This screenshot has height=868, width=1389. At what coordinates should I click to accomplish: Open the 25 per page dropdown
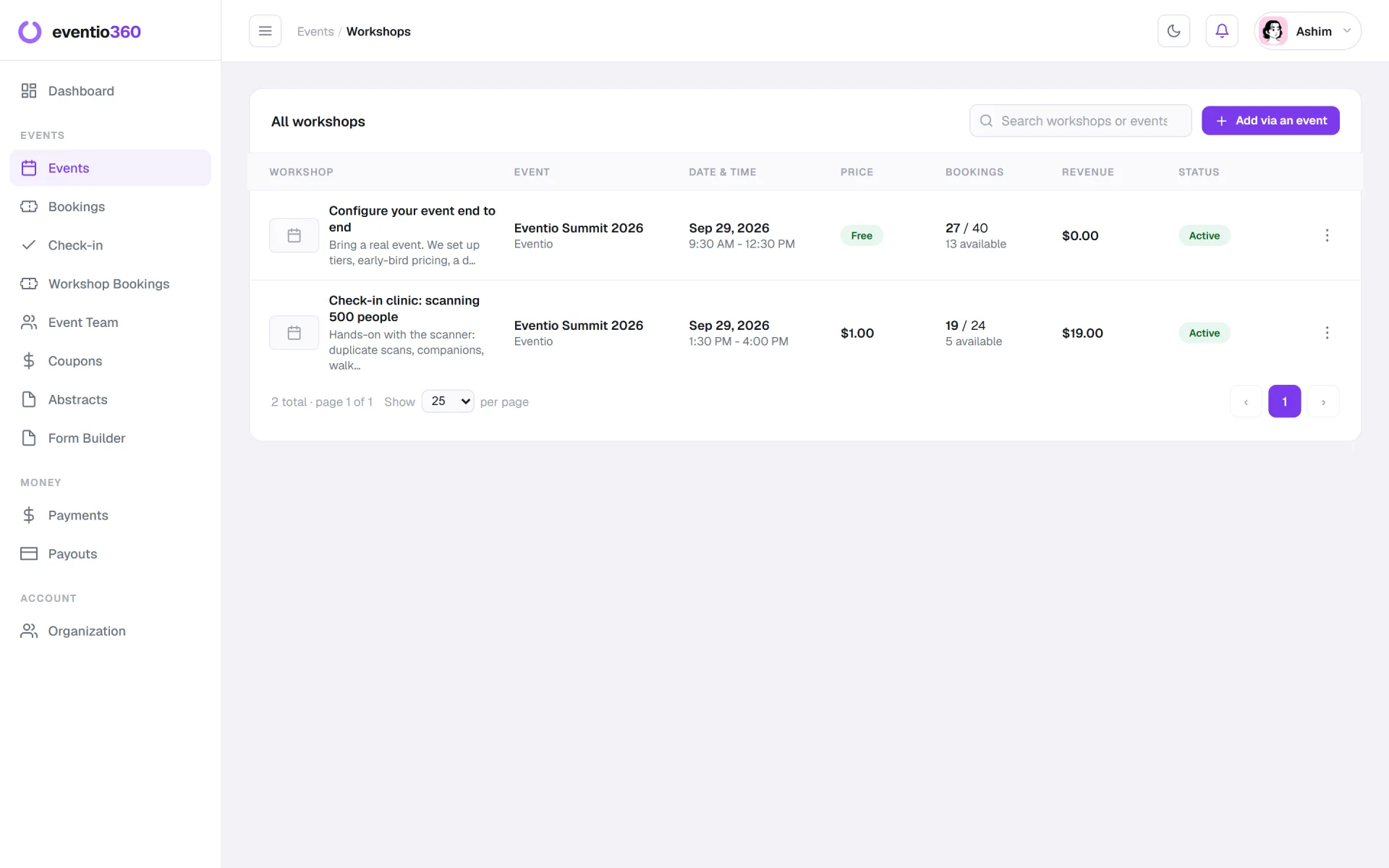448,401
